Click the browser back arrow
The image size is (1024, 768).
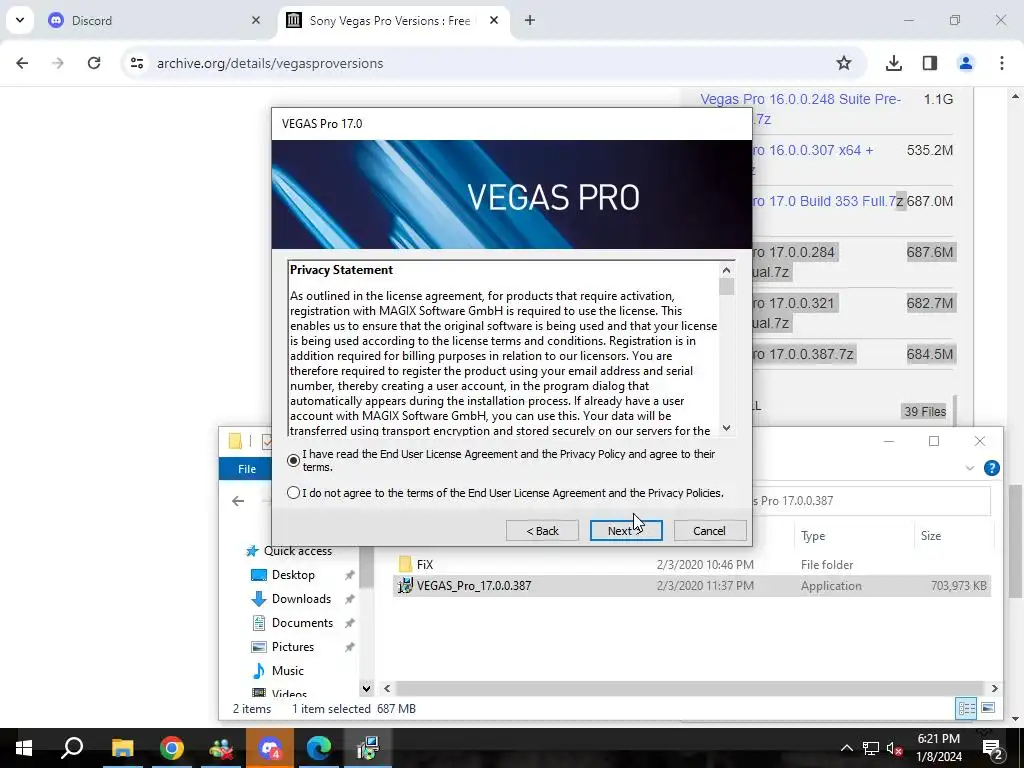pyautogui.click(x=22, y=63)
